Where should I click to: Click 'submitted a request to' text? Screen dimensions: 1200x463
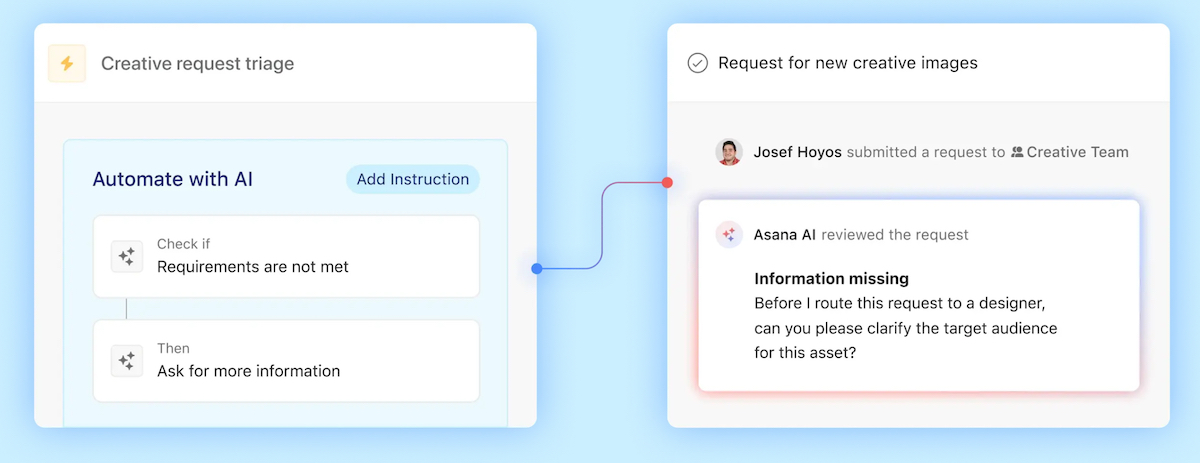point(926,152)
